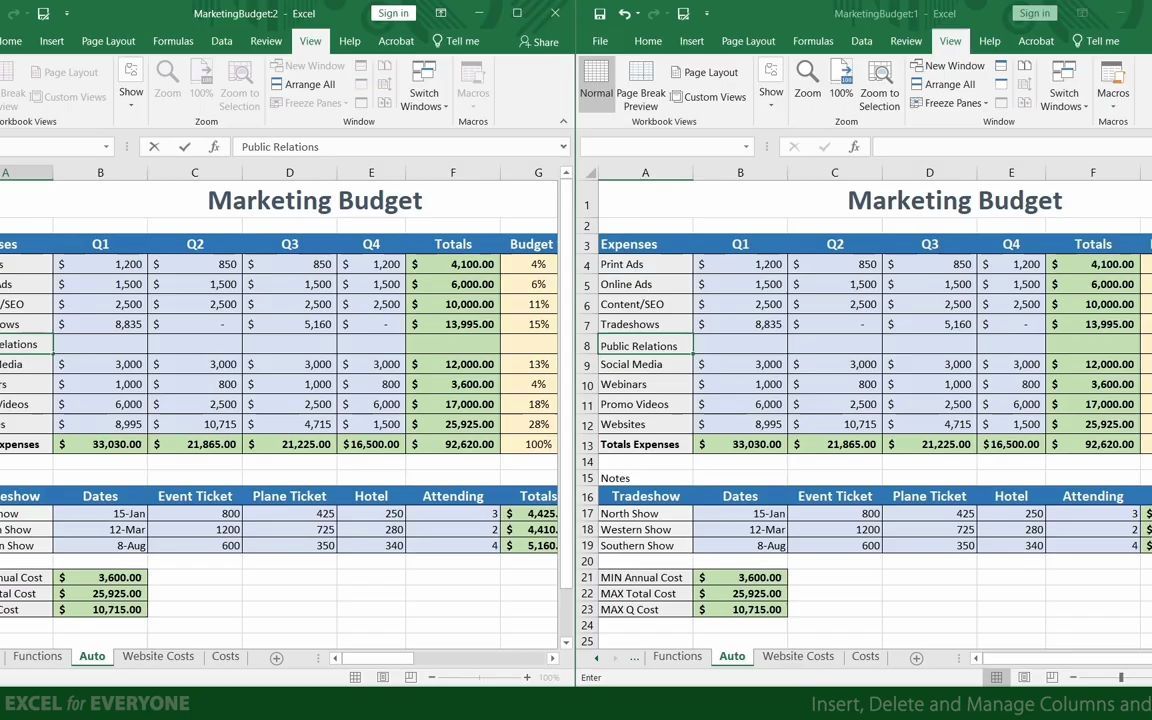Select the Page Layout view icon
This screenshot has height=720, width=1152.
pos(704,72)
